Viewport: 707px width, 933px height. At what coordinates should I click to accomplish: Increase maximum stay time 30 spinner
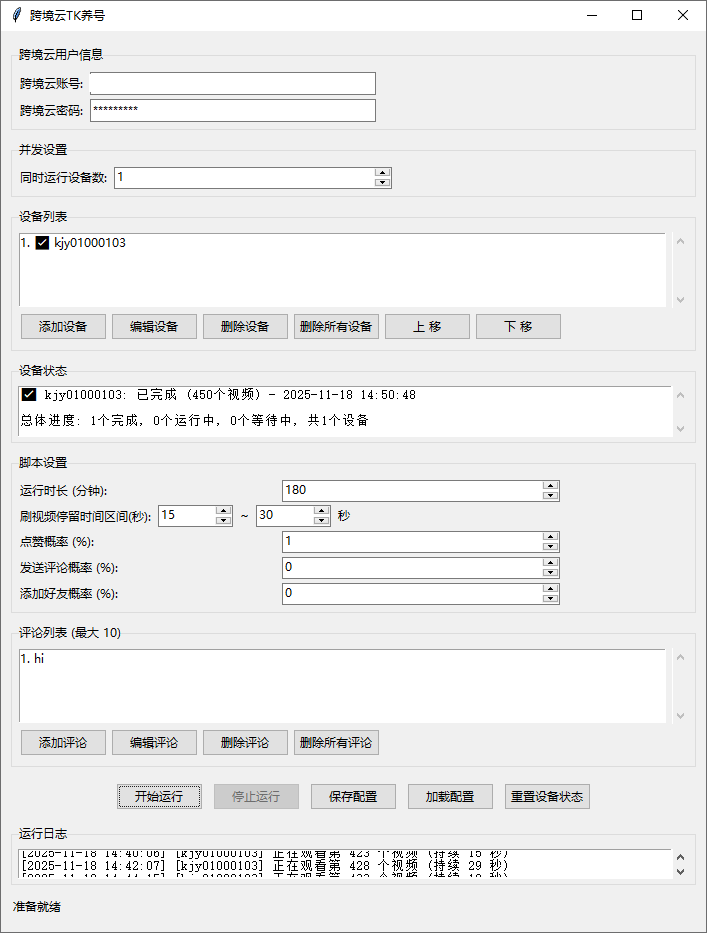pos(321,511)
